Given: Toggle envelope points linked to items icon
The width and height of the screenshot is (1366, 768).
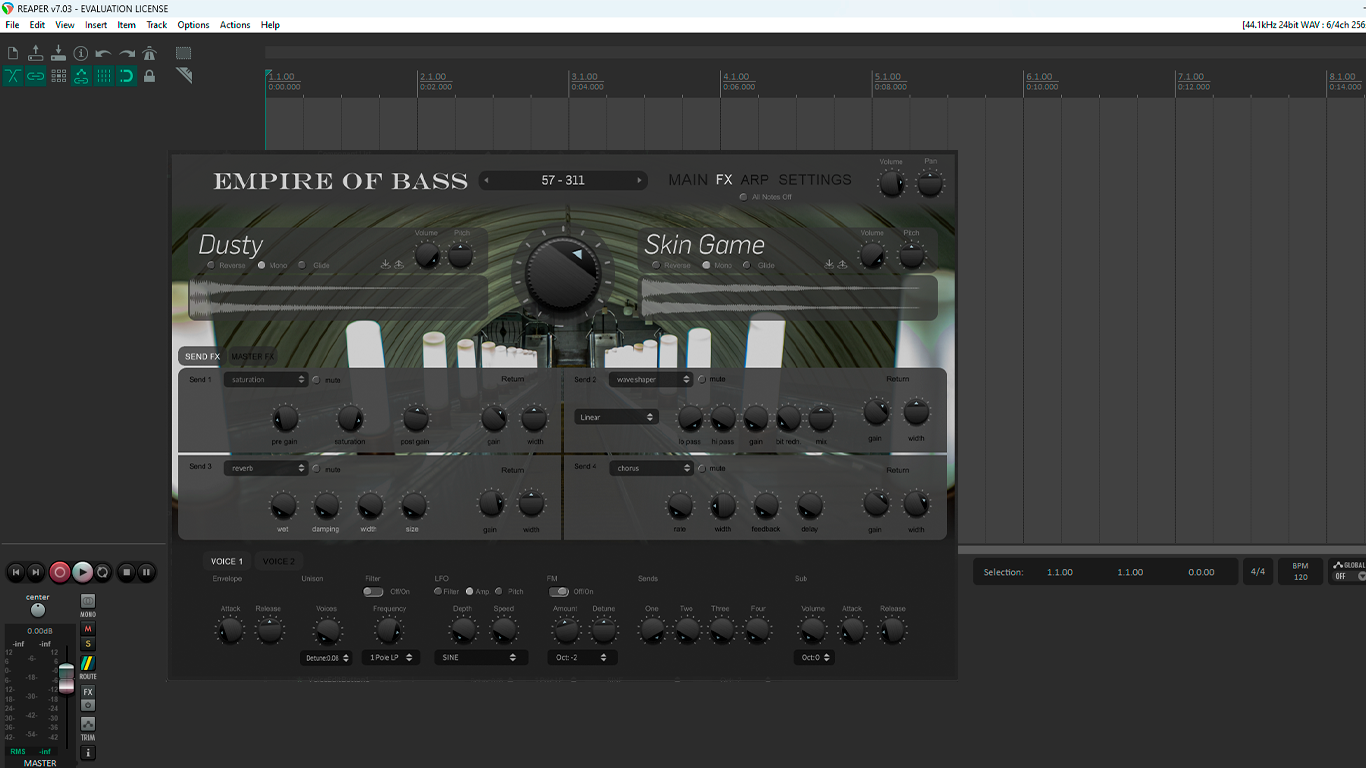Looking at the screenshot, I should pyautogui.click(x=81, y=76).
